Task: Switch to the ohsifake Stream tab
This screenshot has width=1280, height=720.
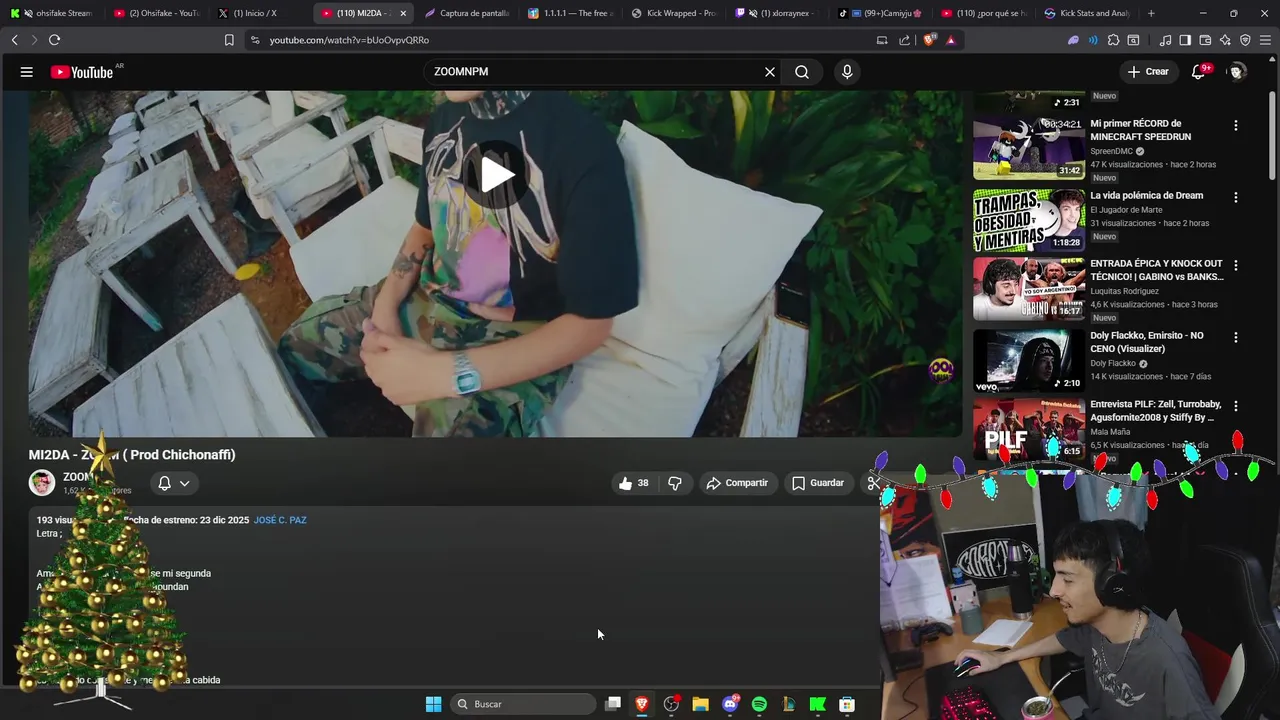Action: [52, 13]
